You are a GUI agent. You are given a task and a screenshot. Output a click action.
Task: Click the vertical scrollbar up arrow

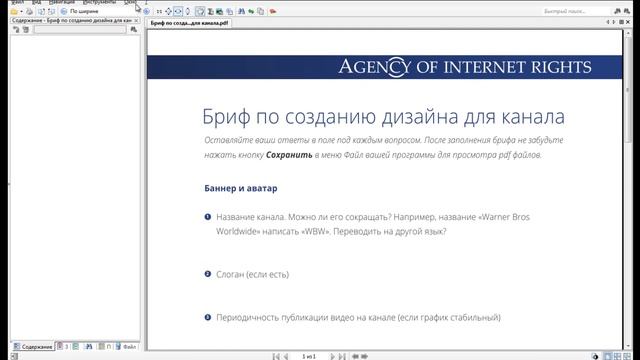(x=627, y=32)
